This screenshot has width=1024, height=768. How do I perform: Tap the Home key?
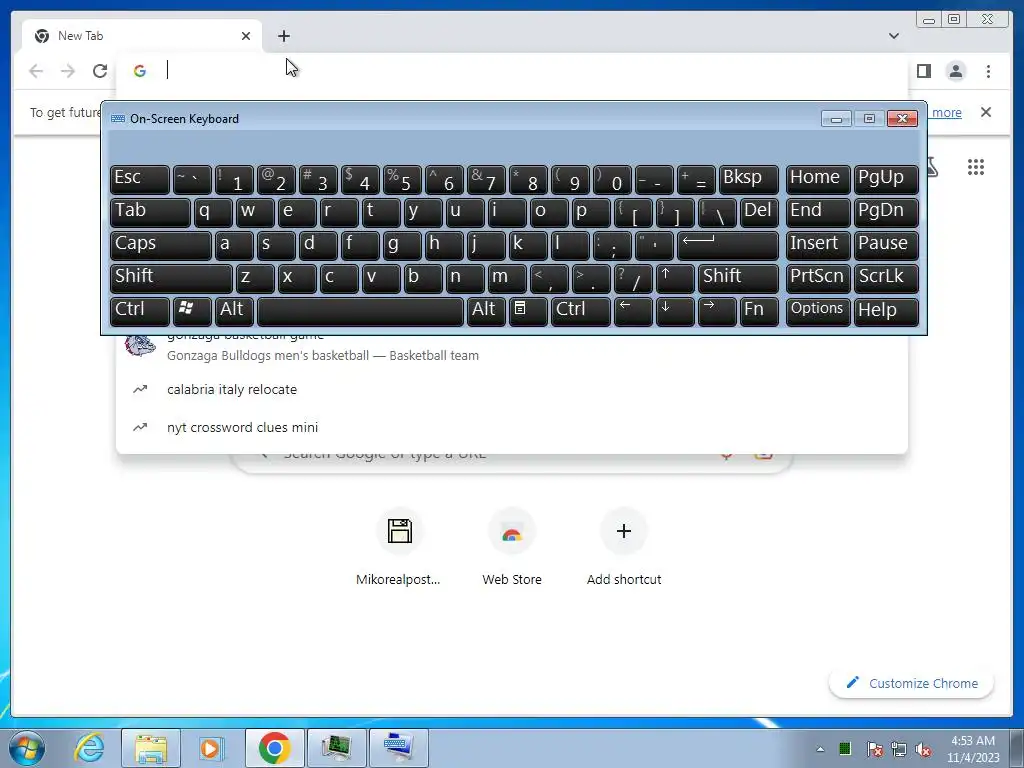pyautogui.click(x=818, y=180)
